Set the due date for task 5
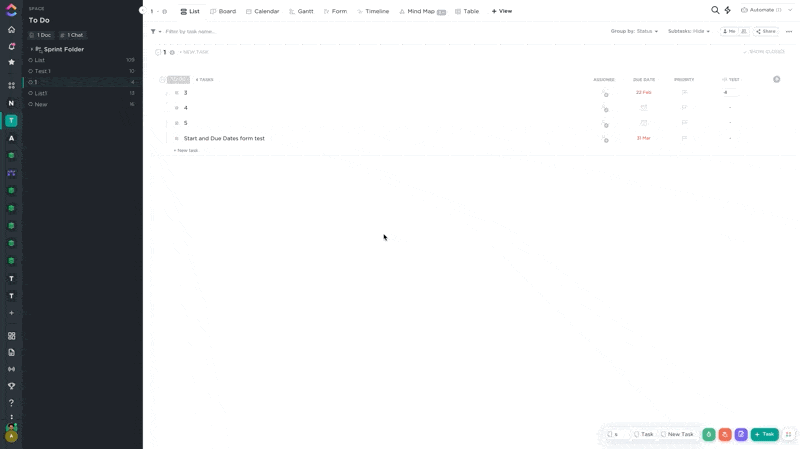The width and height of the screenshot is (800, 449). (x=644, y=123)
